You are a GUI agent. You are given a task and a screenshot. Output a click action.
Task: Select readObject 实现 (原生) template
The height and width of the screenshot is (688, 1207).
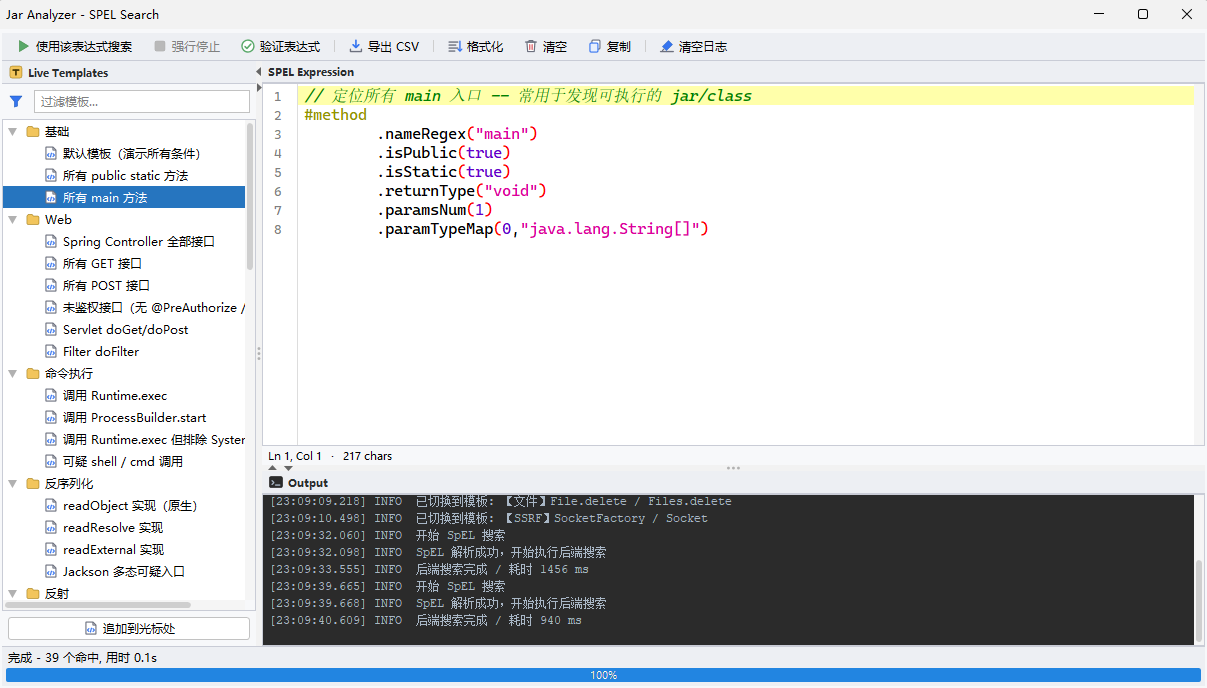130,505
